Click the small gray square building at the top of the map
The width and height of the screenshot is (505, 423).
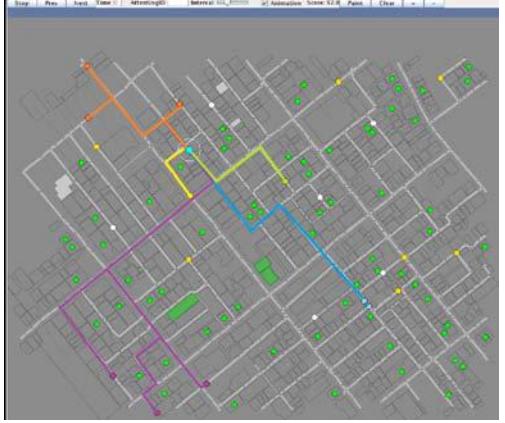[222, 88]
